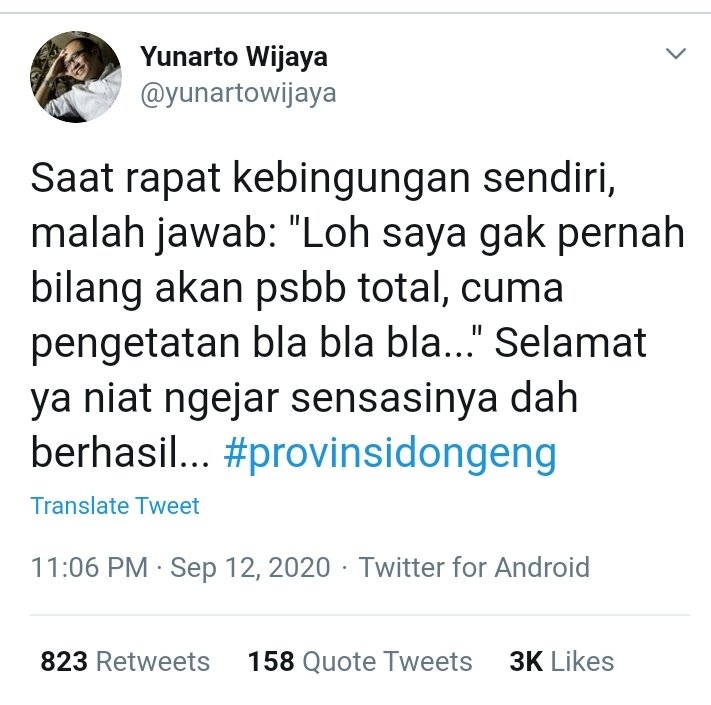Click the word "berhasil..." before the hashtag
This screenshot has width=711, height=705.
point(120,452)
